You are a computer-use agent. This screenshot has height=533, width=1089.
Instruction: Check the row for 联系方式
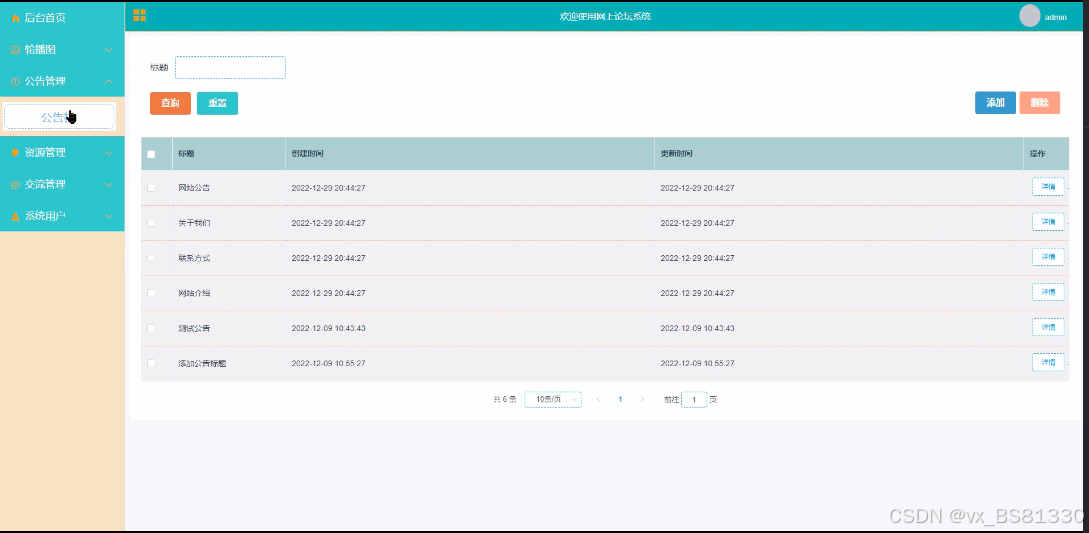point(151,258)
